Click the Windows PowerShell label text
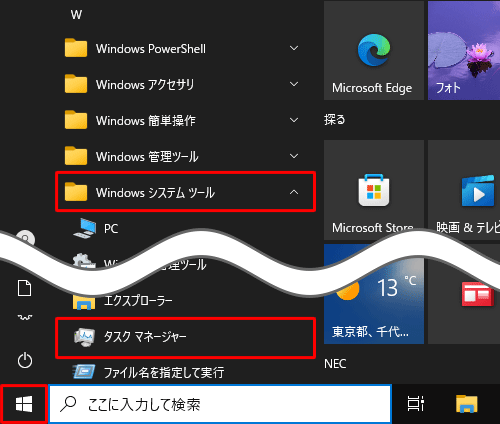This screenshot has height=424, width=500. coord(151,49)
